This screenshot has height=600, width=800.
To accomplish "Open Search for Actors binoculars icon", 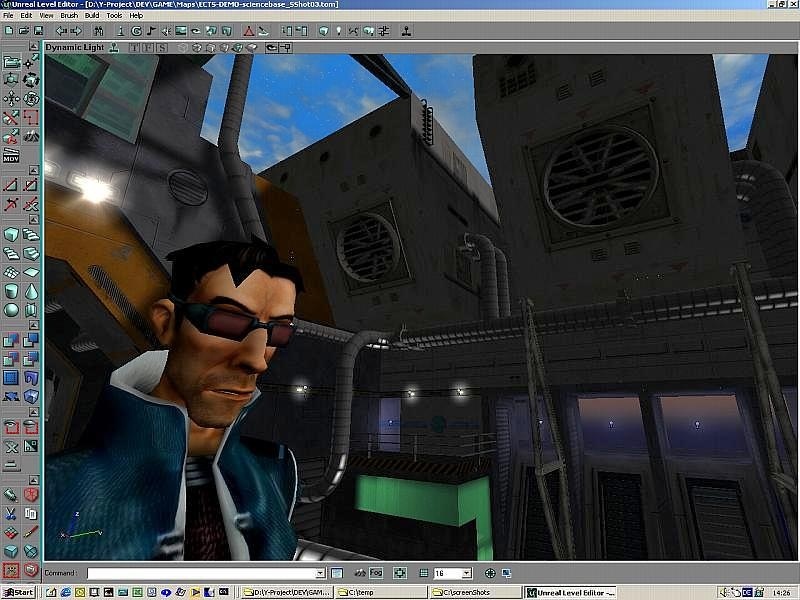I will [x=98, y=31].
